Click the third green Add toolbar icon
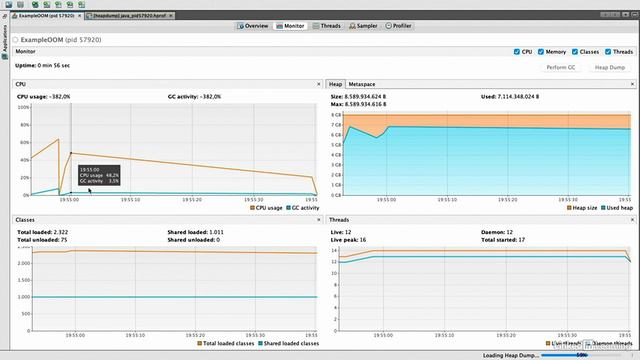The image size is (640, 360). 58,4
